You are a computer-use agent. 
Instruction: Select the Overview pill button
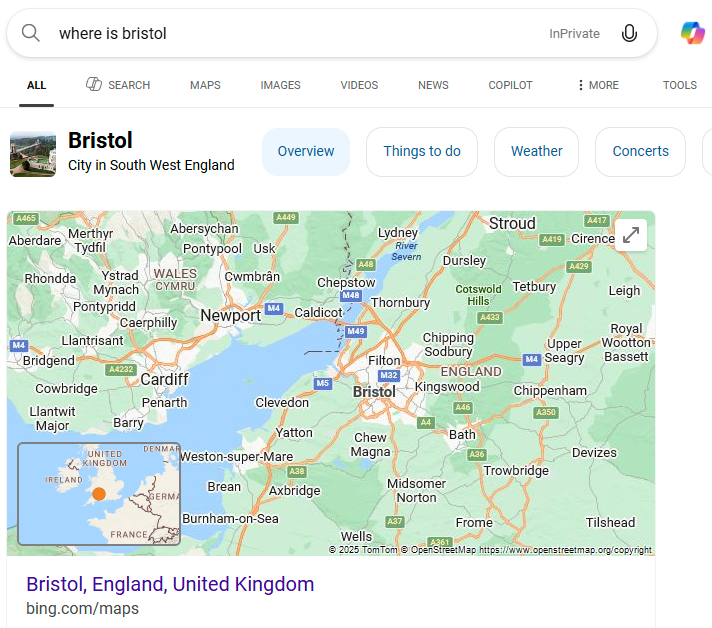pyautogui.click(x=306, y=152)
